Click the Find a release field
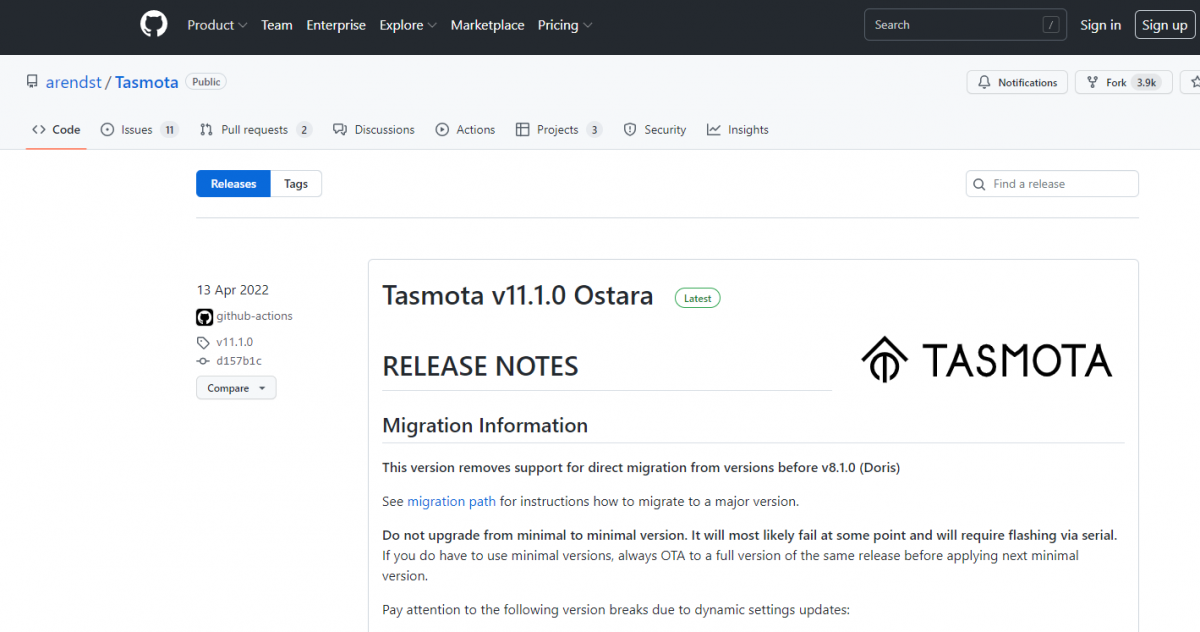Screen dimensions: 1200x632 [x=1052, y=184]
